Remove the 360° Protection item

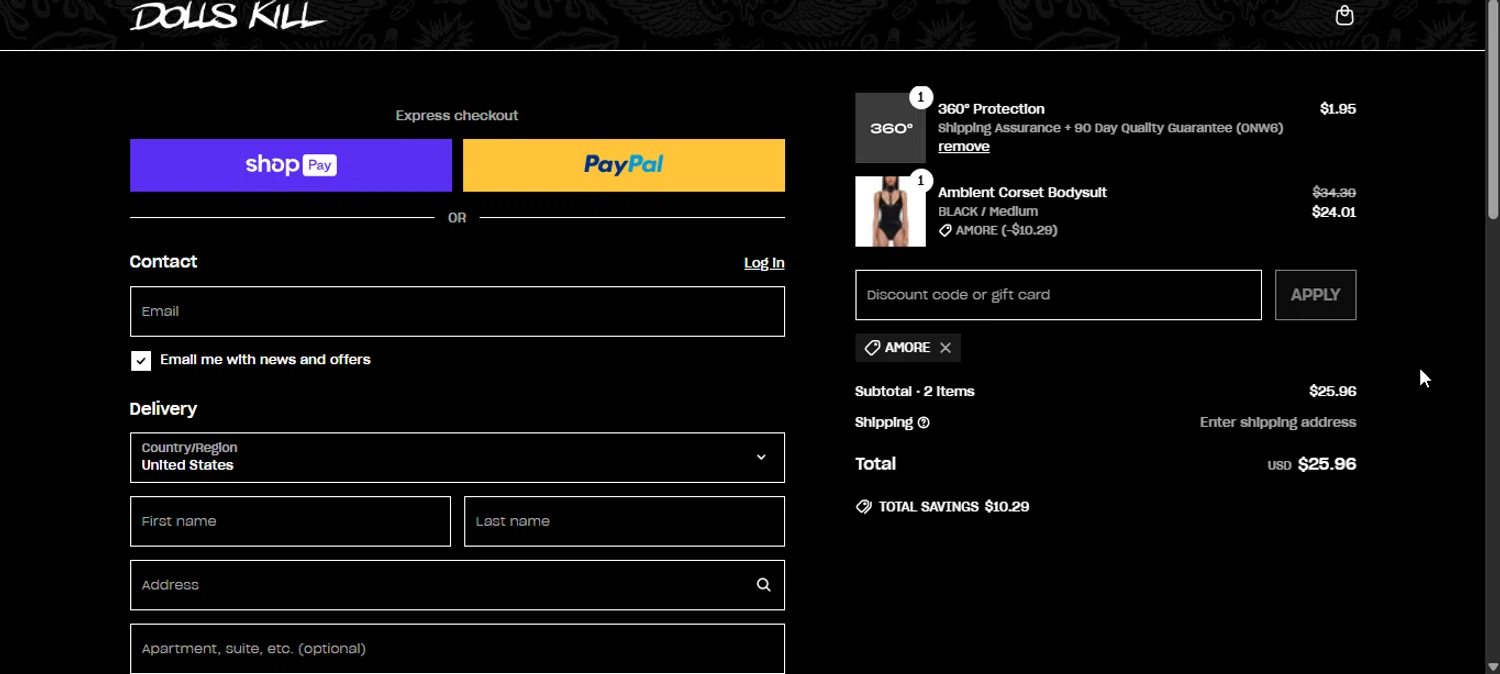coord(964,147)
